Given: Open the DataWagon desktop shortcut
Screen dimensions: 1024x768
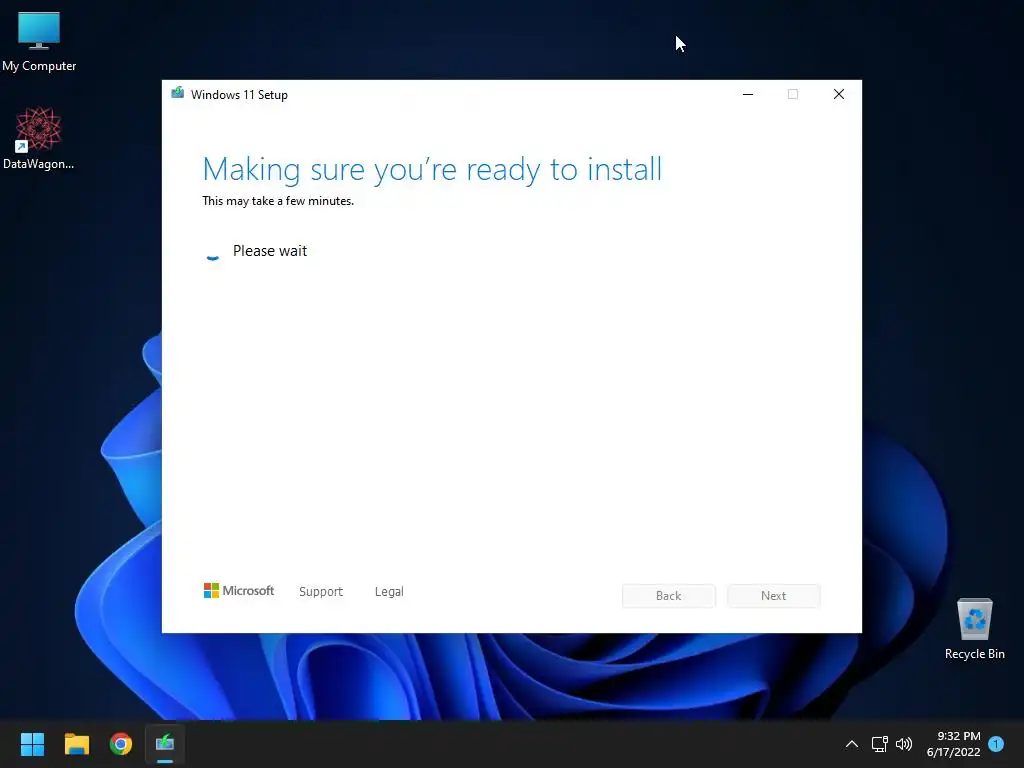Looking at the screenshot, I should click(x=39, y=138).
